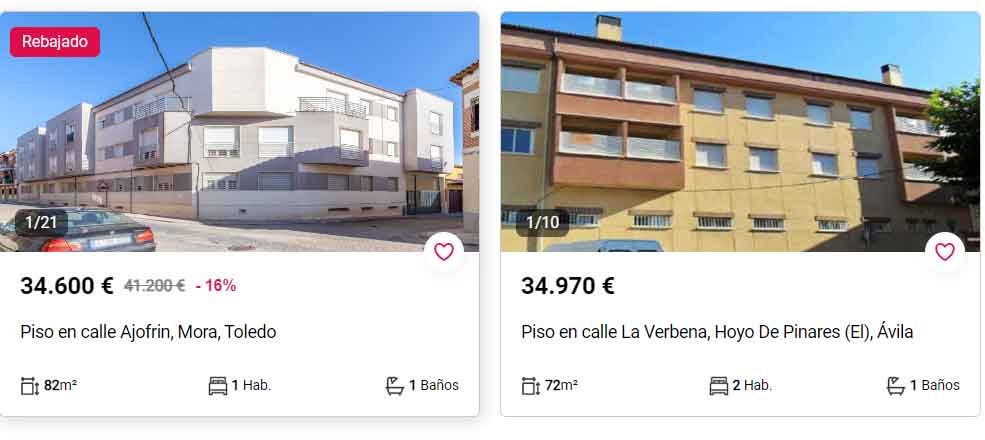Click the bed icon beside 1 Hab.
This screenshot has width=985, height=440.
[x=217, y=386]
